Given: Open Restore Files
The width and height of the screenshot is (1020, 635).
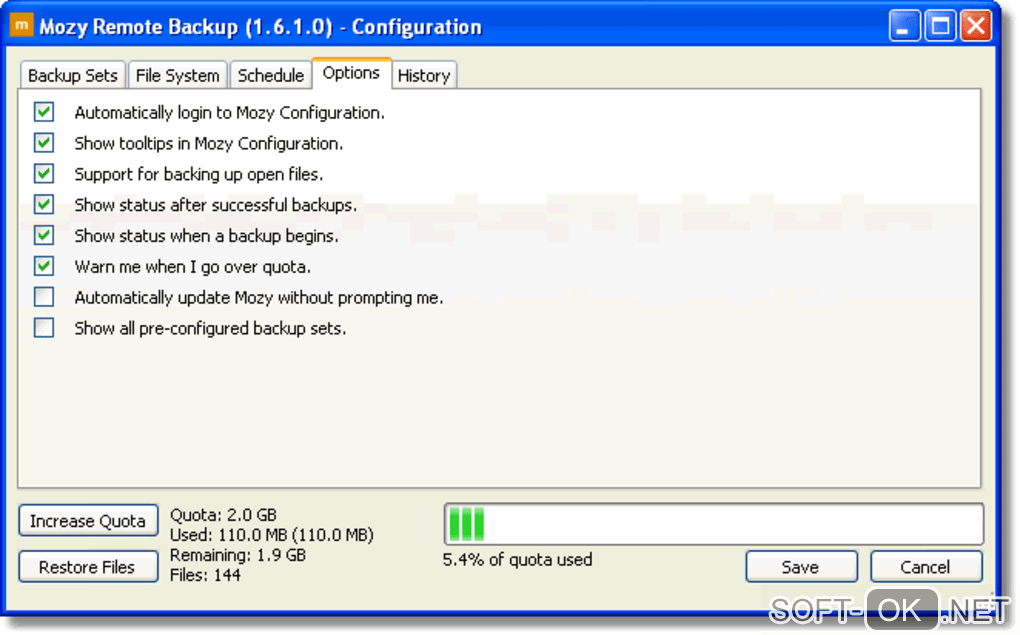Looking at the screenshot, I should click(88, 567).
